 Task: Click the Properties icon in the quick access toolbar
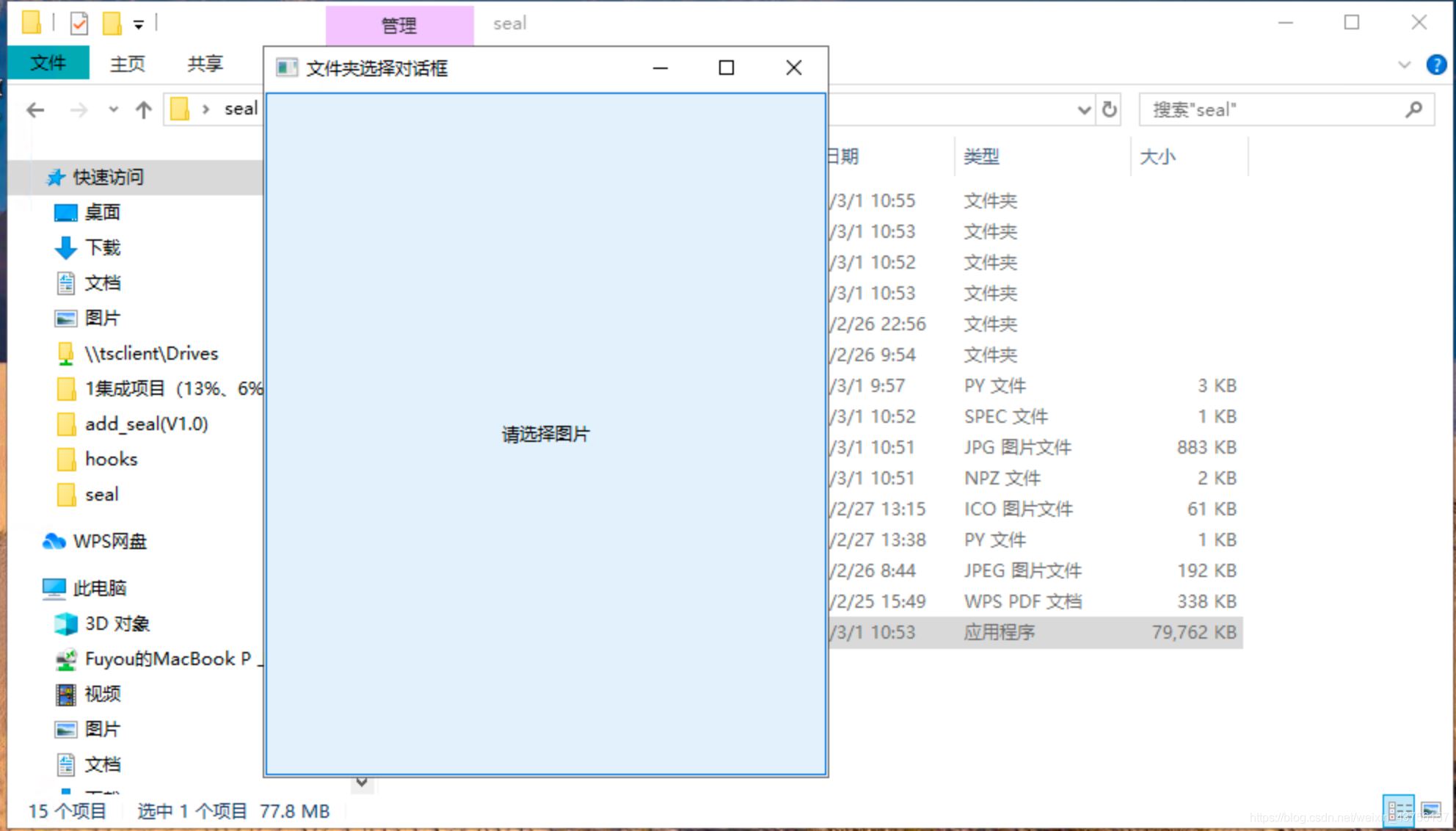coord(79,22)
